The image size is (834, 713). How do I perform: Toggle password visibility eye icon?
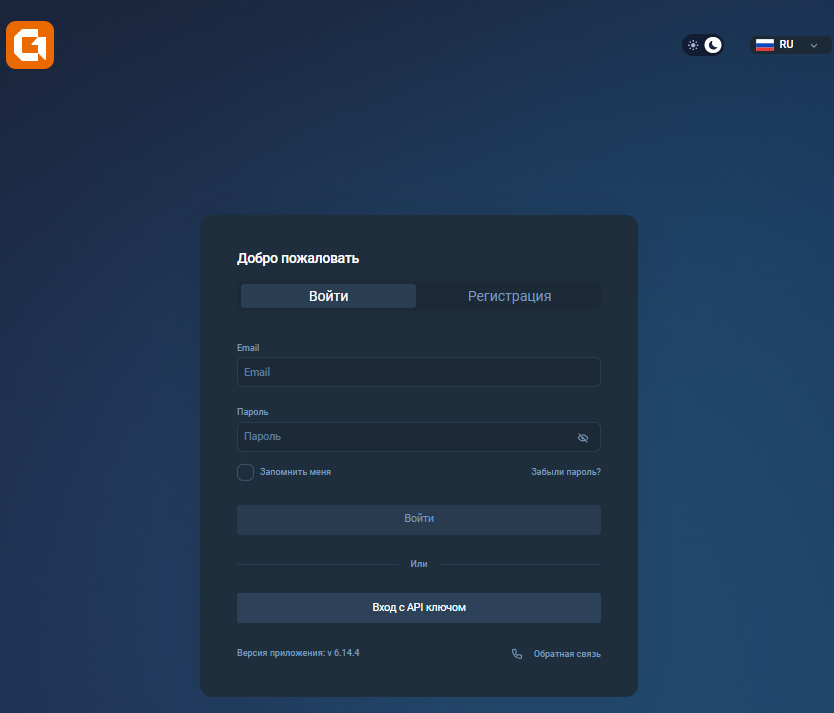point(583,438)
